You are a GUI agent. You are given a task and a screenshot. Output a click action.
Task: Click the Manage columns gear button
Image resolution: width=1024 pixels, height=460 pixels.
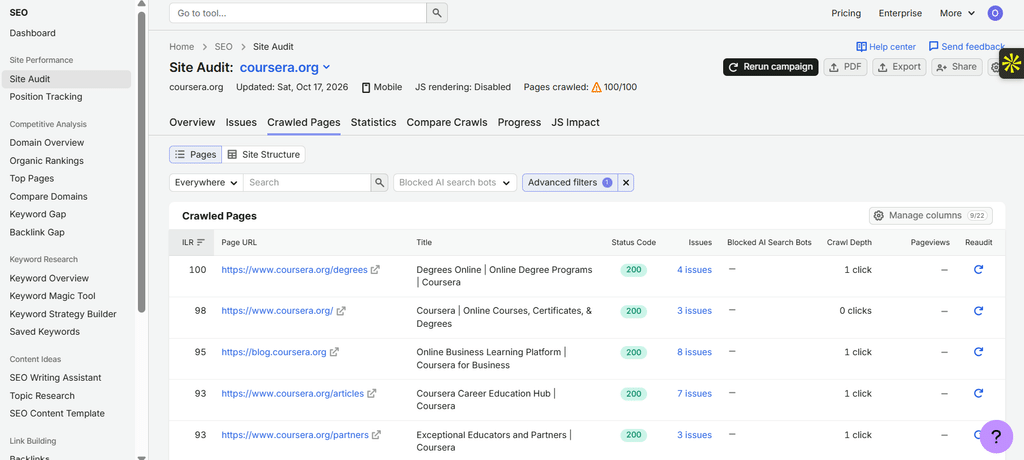click(x=931, y=216)
